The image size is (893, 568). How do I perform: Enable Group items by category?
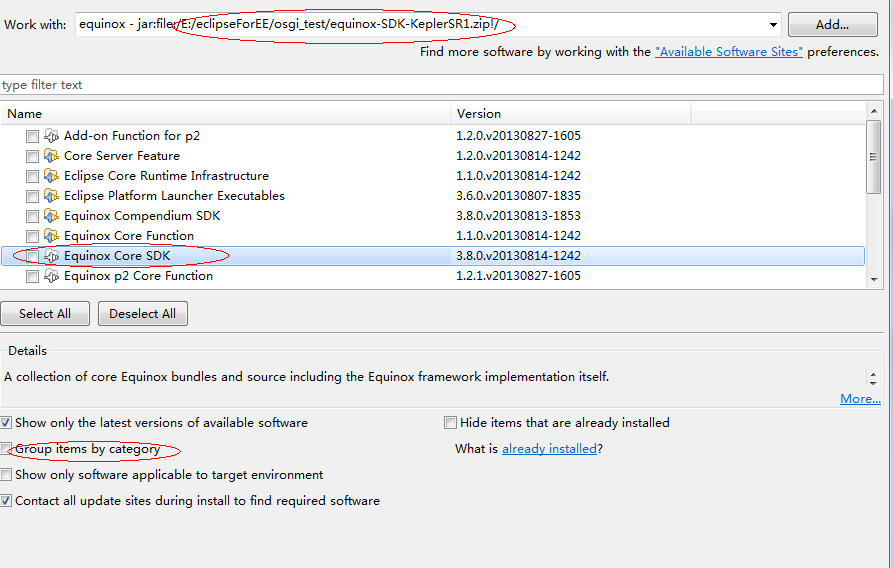(x=7, y=449)
